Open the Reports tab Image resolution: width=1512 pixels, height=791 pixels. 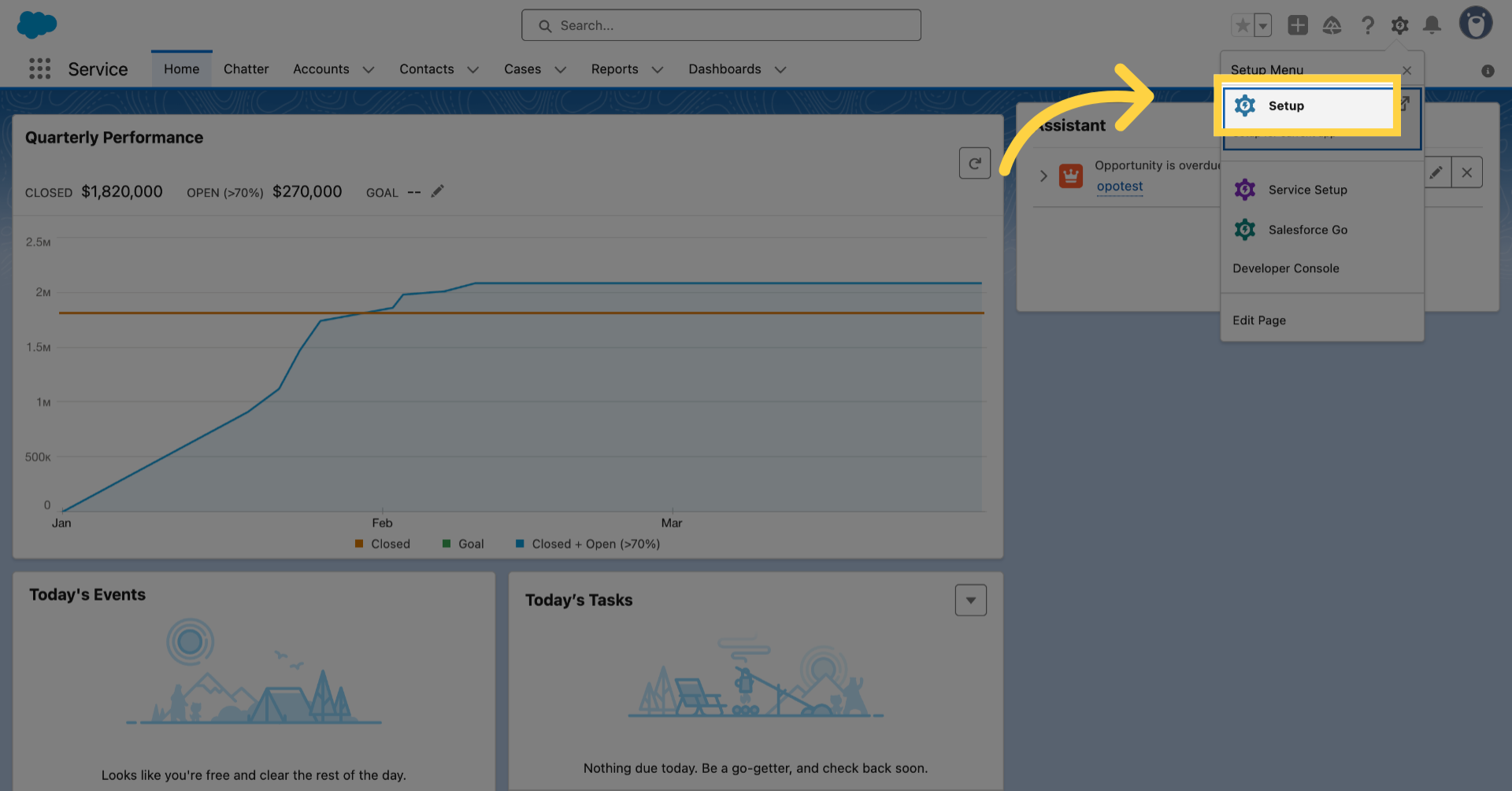point(614,69)
